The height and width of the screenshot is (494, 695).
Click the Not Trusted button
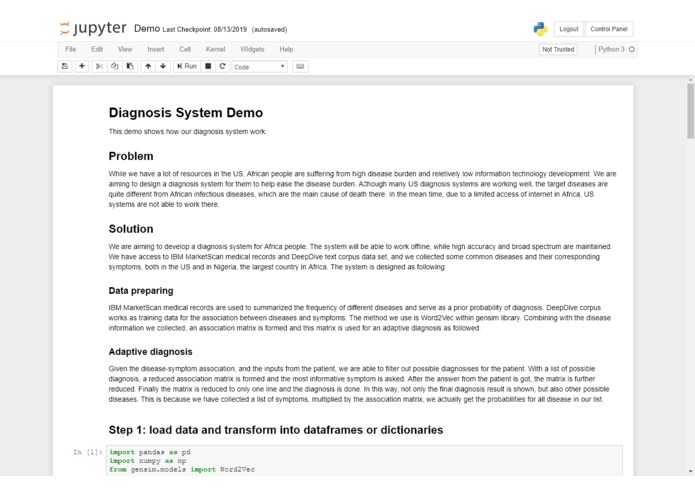click(x=558, y=49)
